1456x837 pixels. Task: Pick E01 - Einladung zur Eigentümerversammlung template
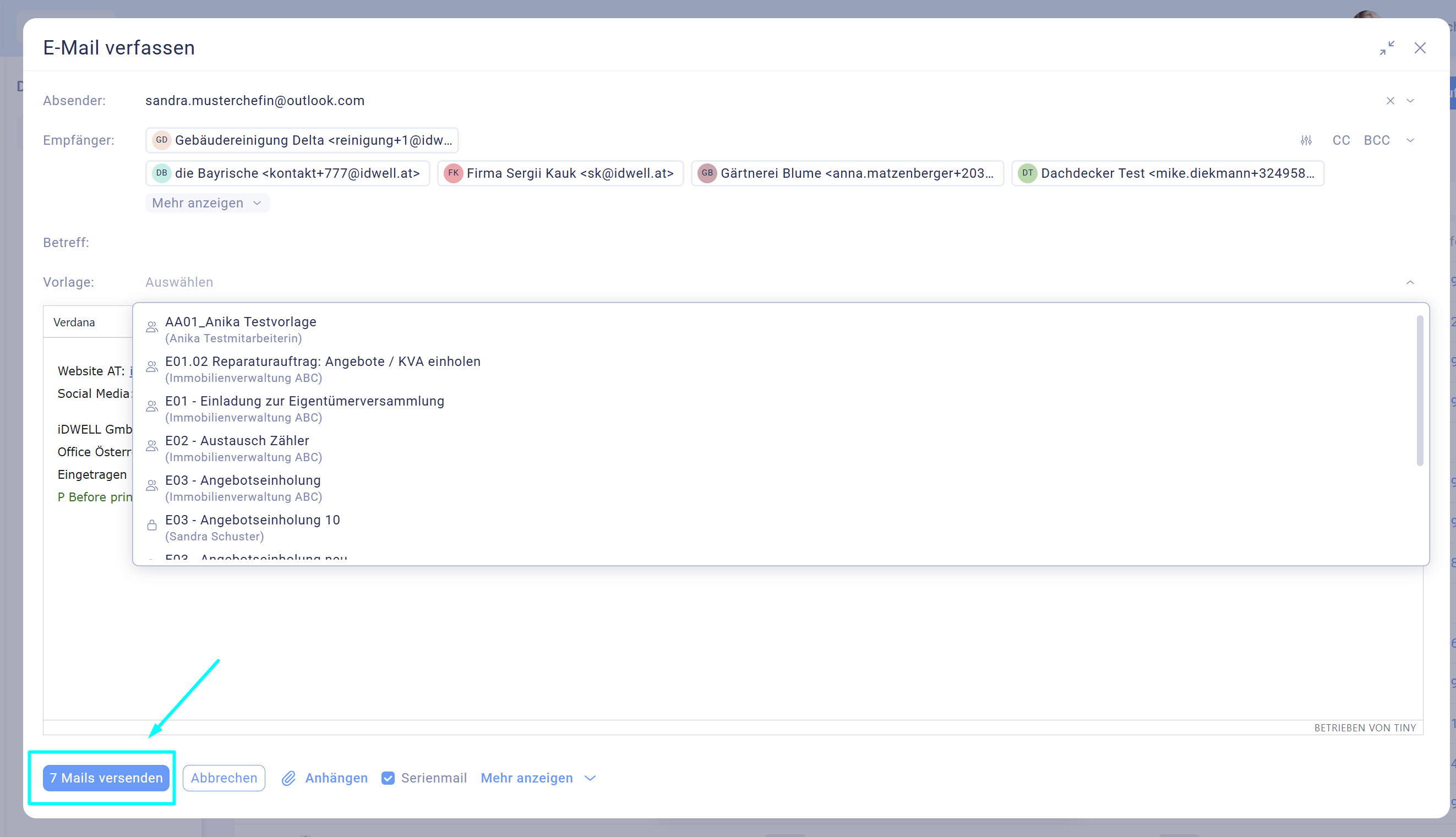(304, 401)
